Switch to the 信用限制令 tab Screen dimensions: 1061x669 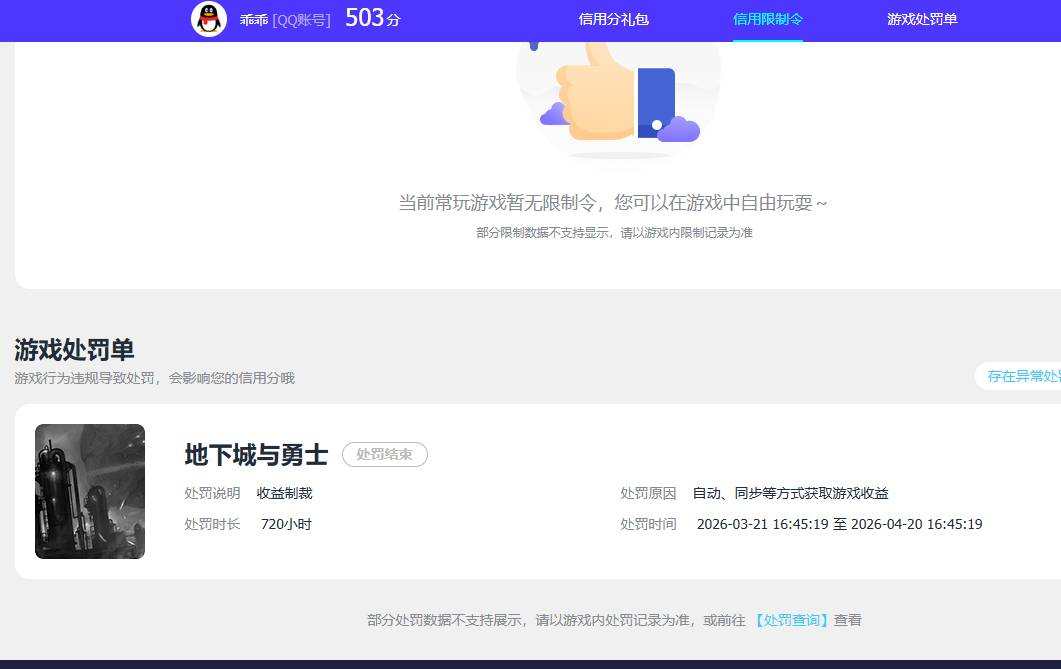point(767,20)
